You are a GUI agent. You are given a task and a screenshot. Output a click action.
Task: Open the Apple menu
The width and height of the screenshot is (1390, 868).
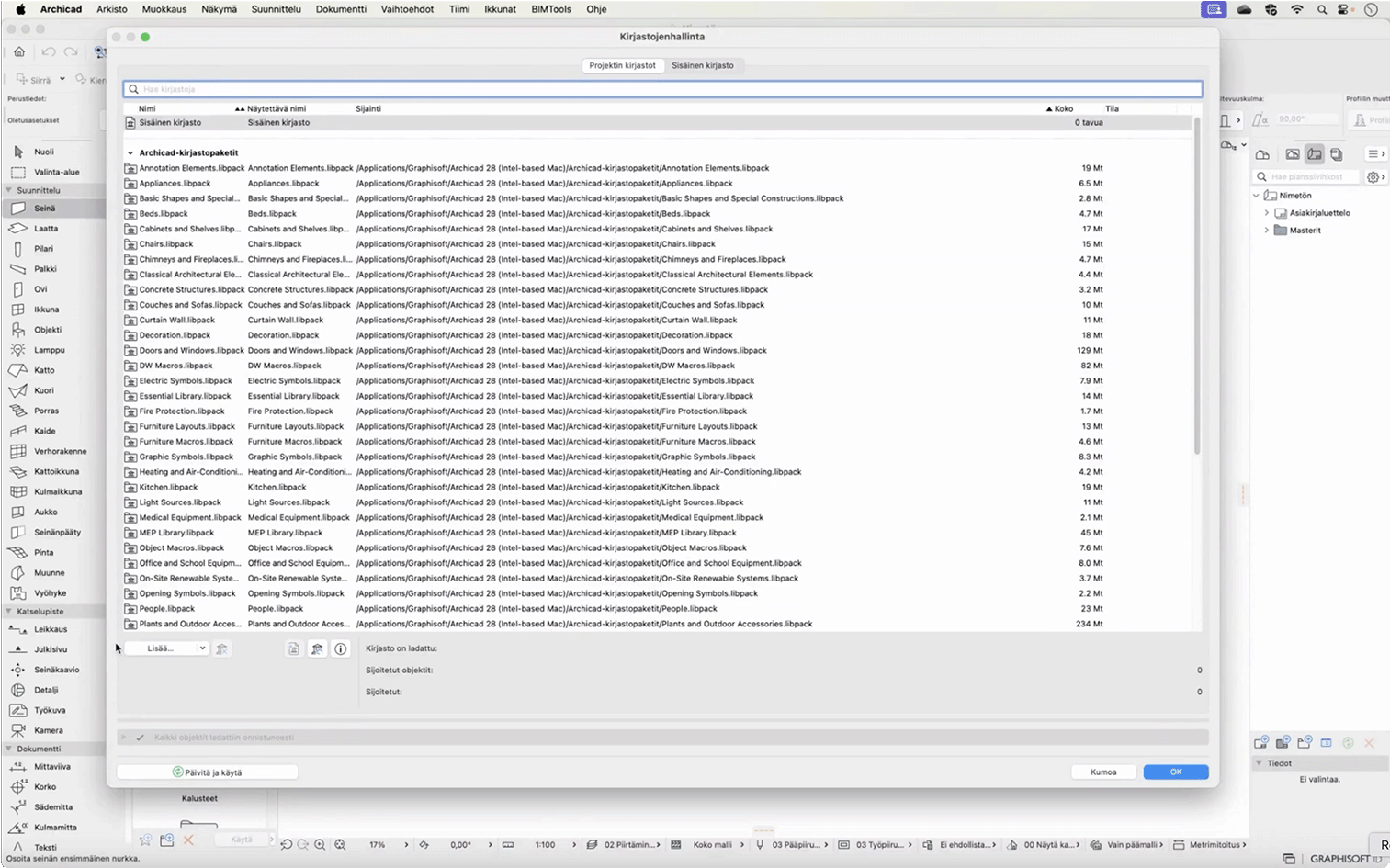[20, 9]
